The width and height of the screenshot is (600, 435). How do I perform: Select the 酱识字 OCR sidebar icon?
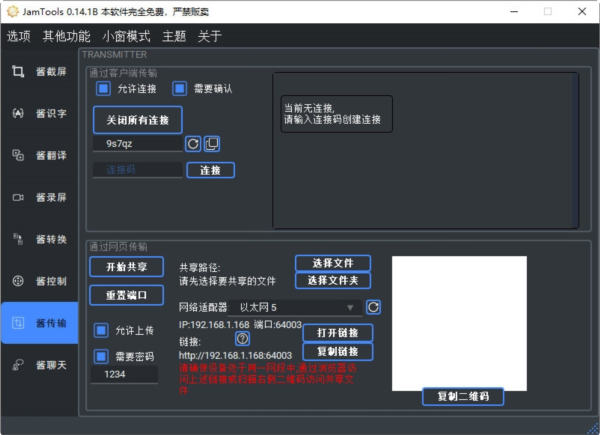coord(18,113)
